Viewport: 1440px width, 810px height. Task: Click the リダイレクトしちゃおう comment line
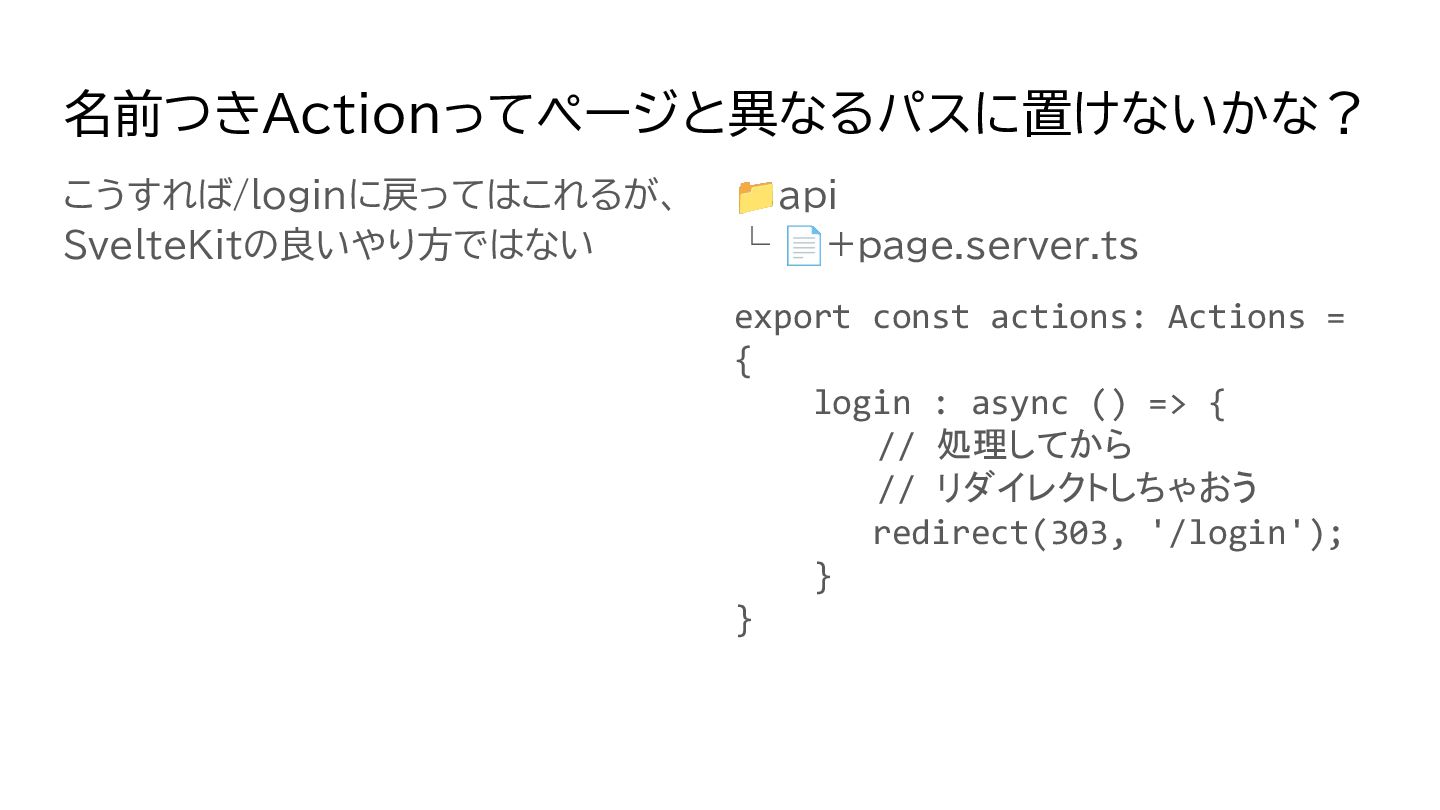tap(1066, 489)
